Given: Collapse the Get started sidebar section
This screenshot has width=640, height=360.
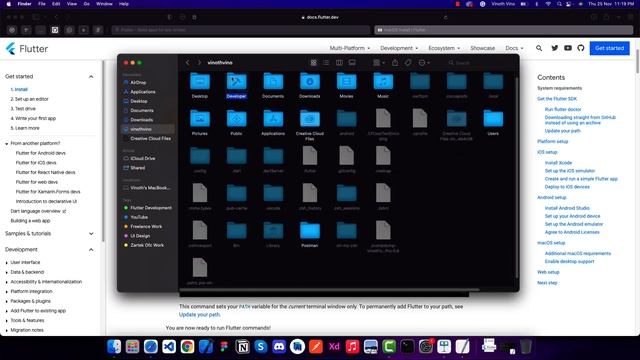Looking at the screenshot, I should point(91,77).
